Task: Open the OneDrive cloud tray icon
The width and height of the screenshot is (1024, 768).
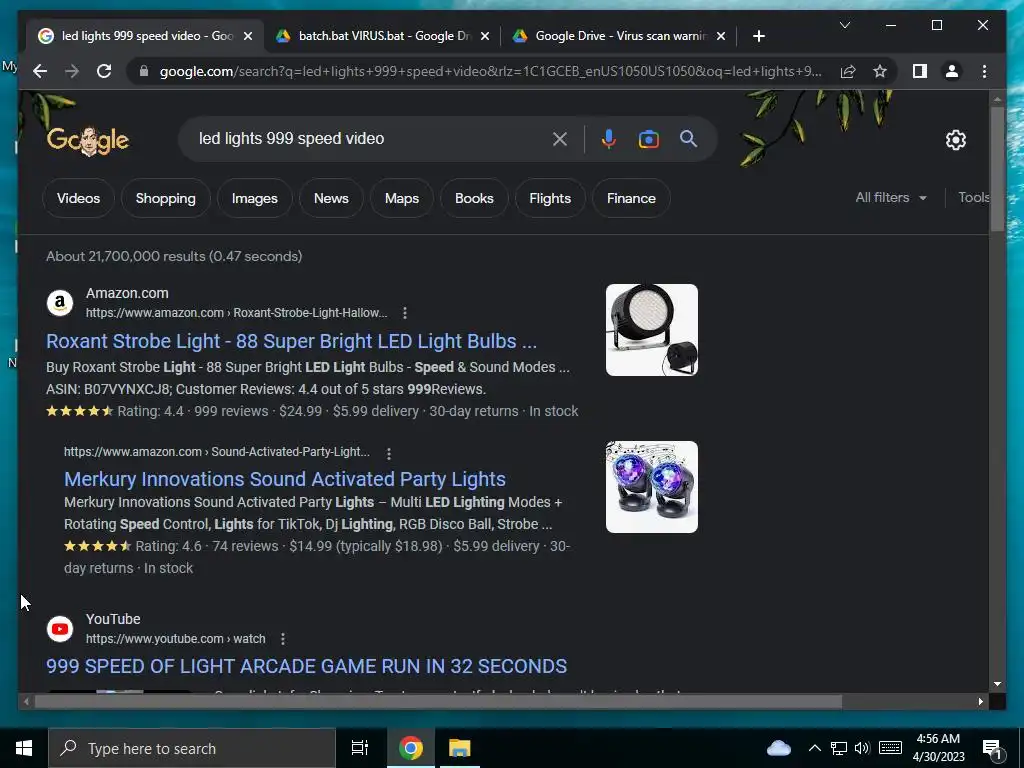Action: 778,748
